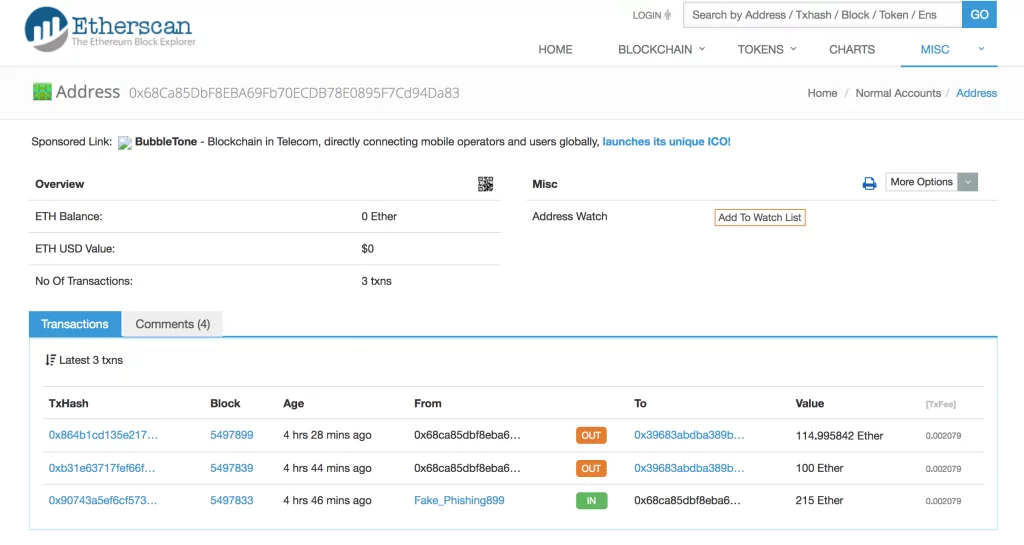This screenshot has width=1024, height=545.
Task: Switch to the Comments (4) tab
Action: pos(172,324)
